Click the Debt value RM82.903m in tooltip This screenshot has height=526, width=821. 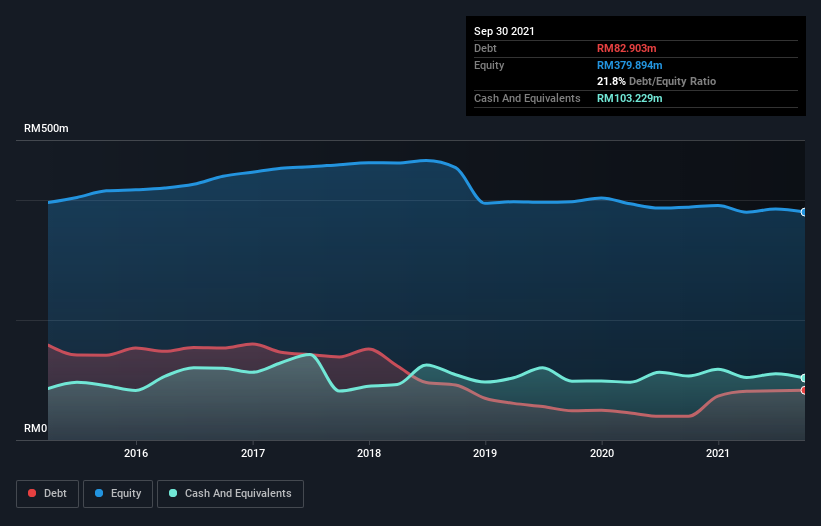coord(627,48)
